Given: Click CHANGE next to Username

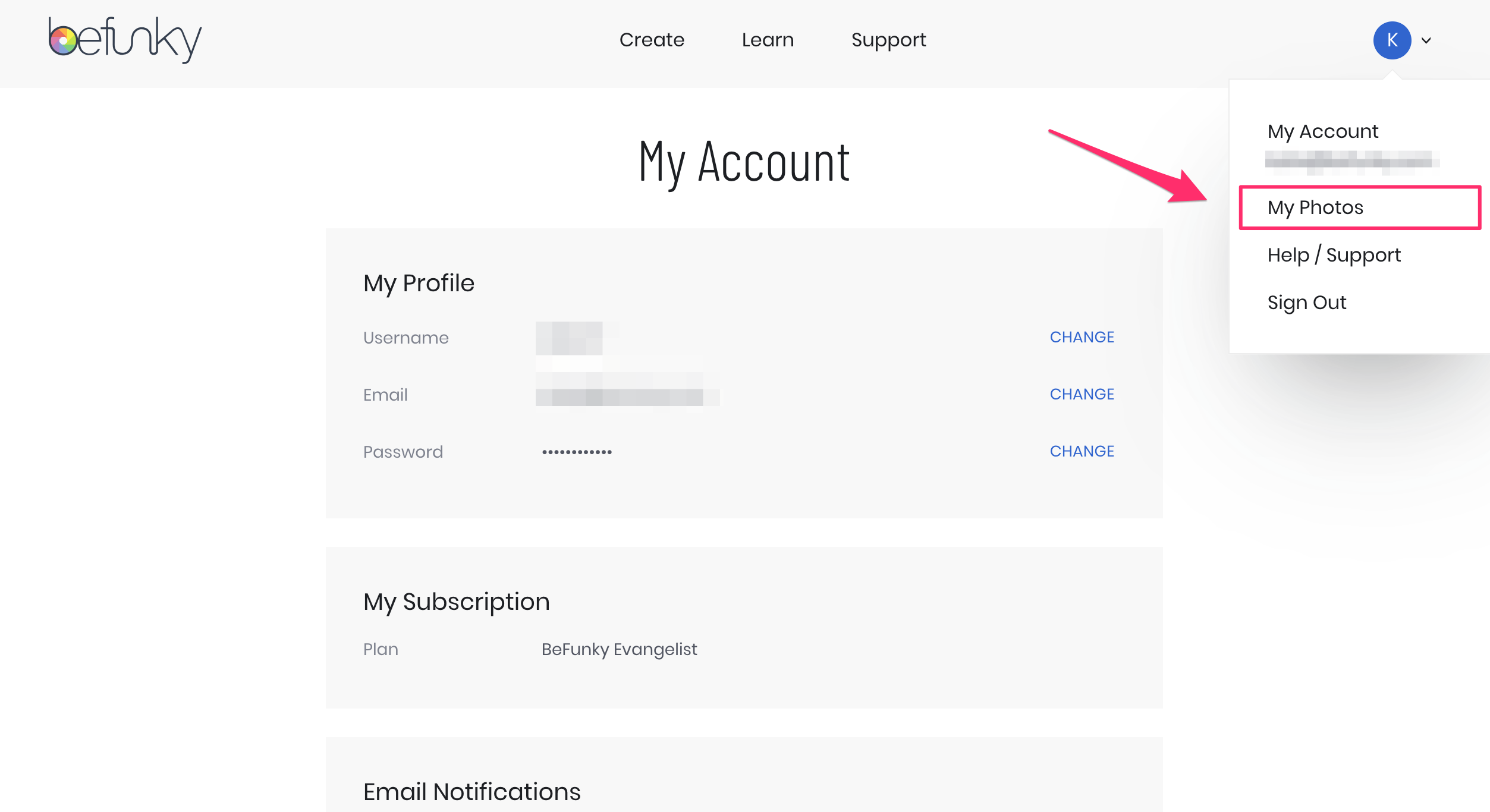Looking at the screenshot, I should tap(1082, 337).
